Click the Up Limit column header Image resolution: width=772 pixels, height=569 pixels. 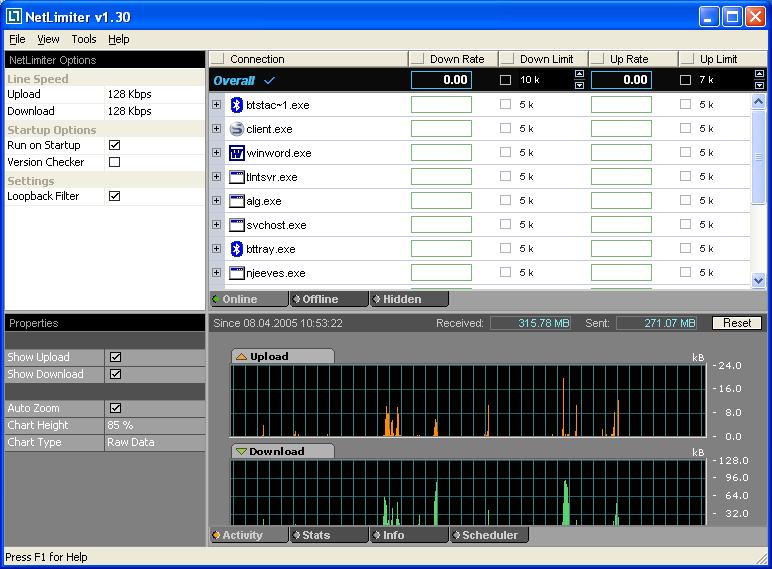(x=723, y=59)
